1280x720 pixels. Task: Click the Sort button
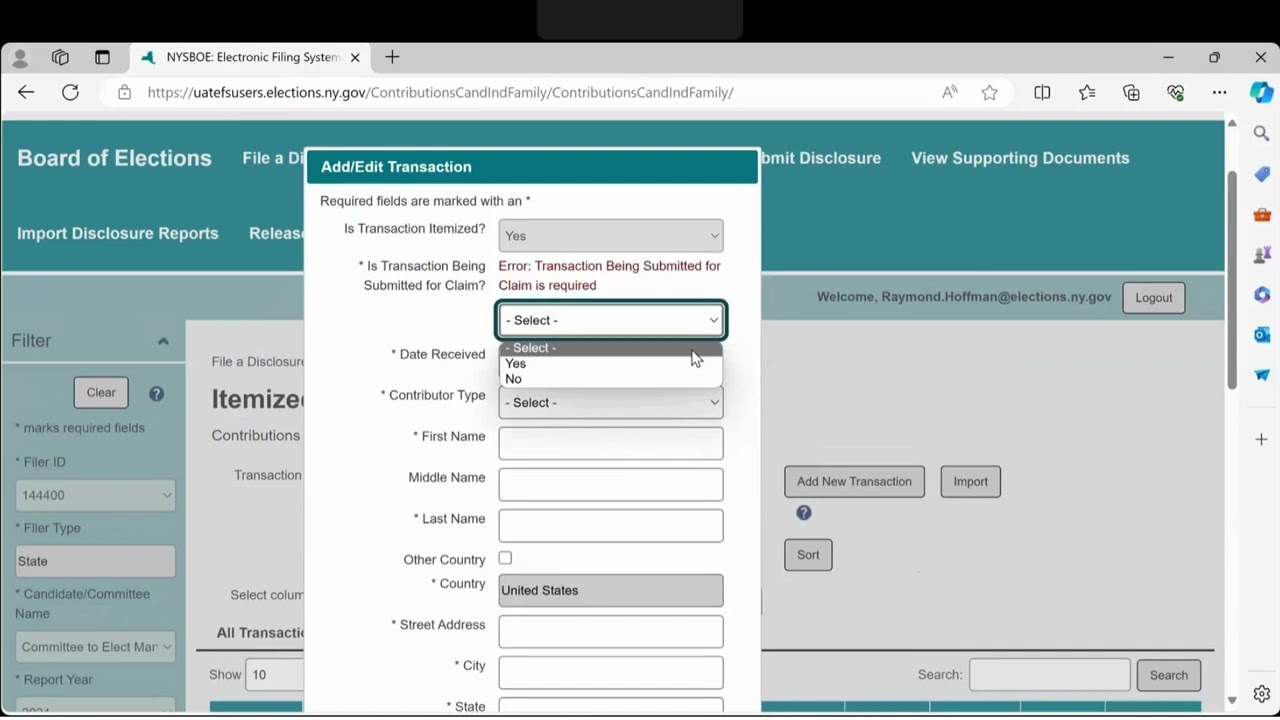click(808, 555)
